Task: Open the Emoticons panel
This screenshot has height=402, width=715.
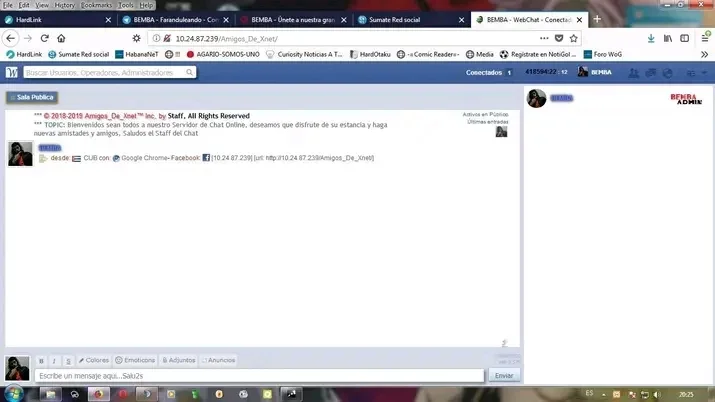Action: (x=135, y=360)
